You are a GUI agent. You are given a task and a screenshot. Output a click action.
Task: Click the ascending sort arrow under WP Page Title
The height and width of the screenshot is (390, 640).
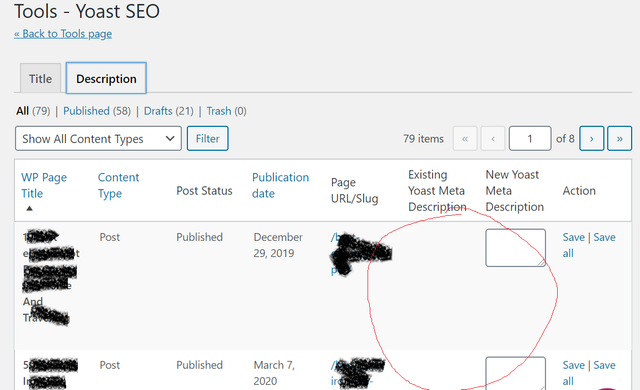coord(29,208)
